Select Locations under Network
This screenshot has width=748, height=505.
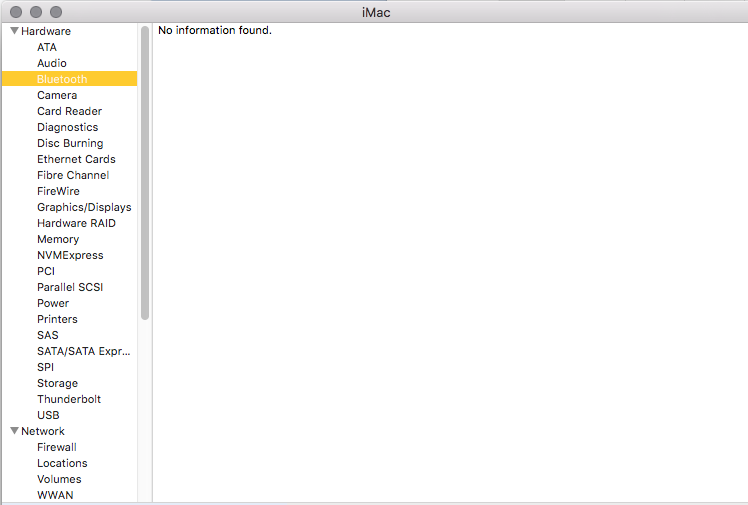pyautogui.click(x=62, y=463)
